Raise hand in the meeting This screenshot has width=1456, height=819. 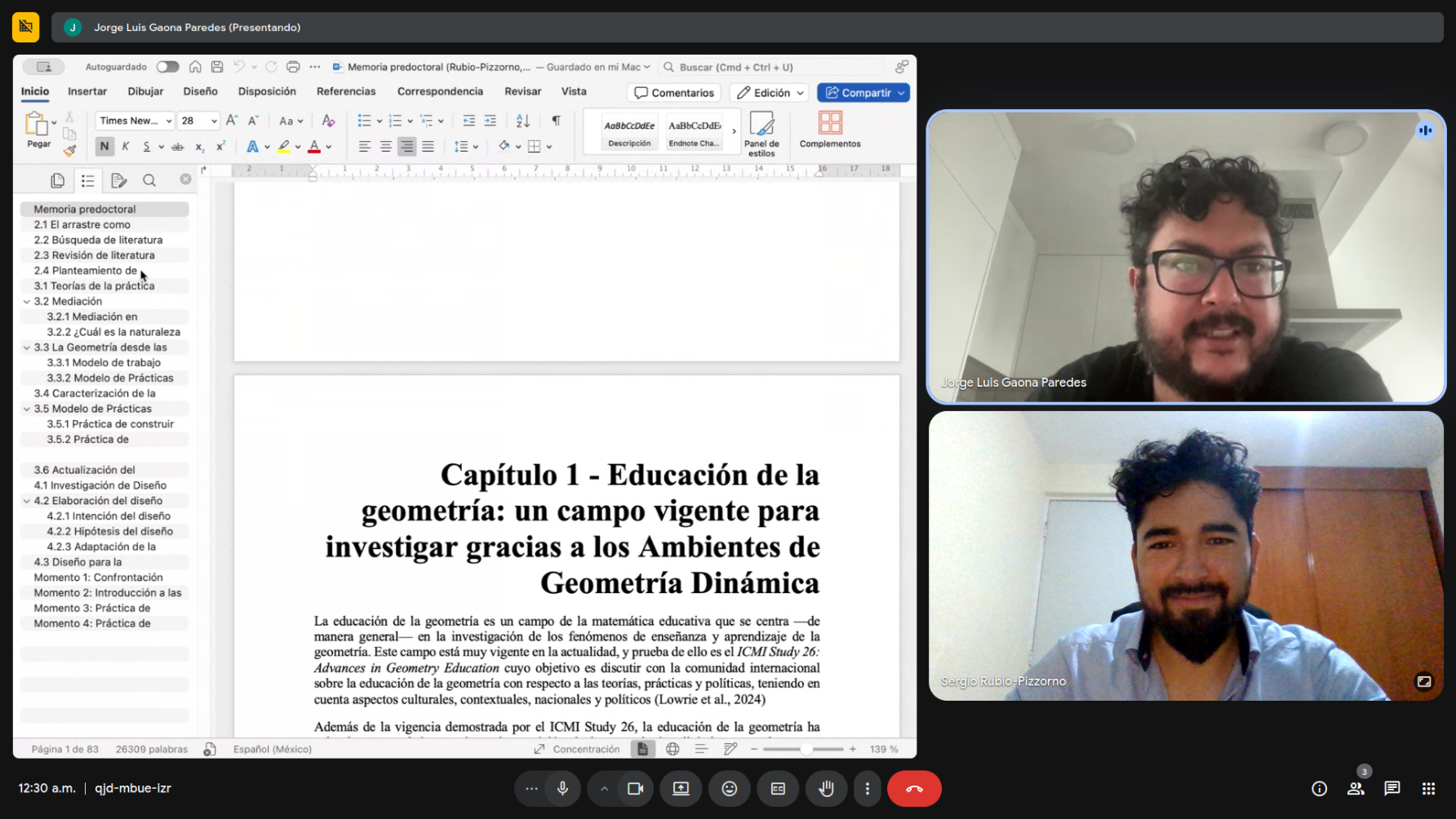point(826,788)
